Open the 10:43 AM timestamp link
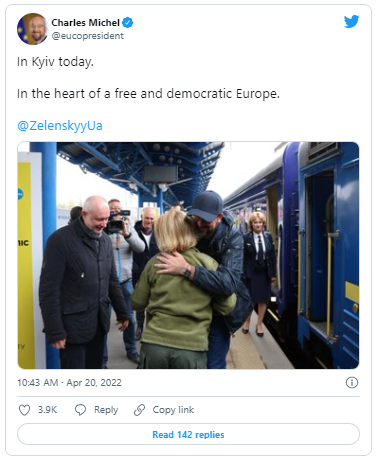The width and height of the screenshot is (378, 464). coord(38,383)
